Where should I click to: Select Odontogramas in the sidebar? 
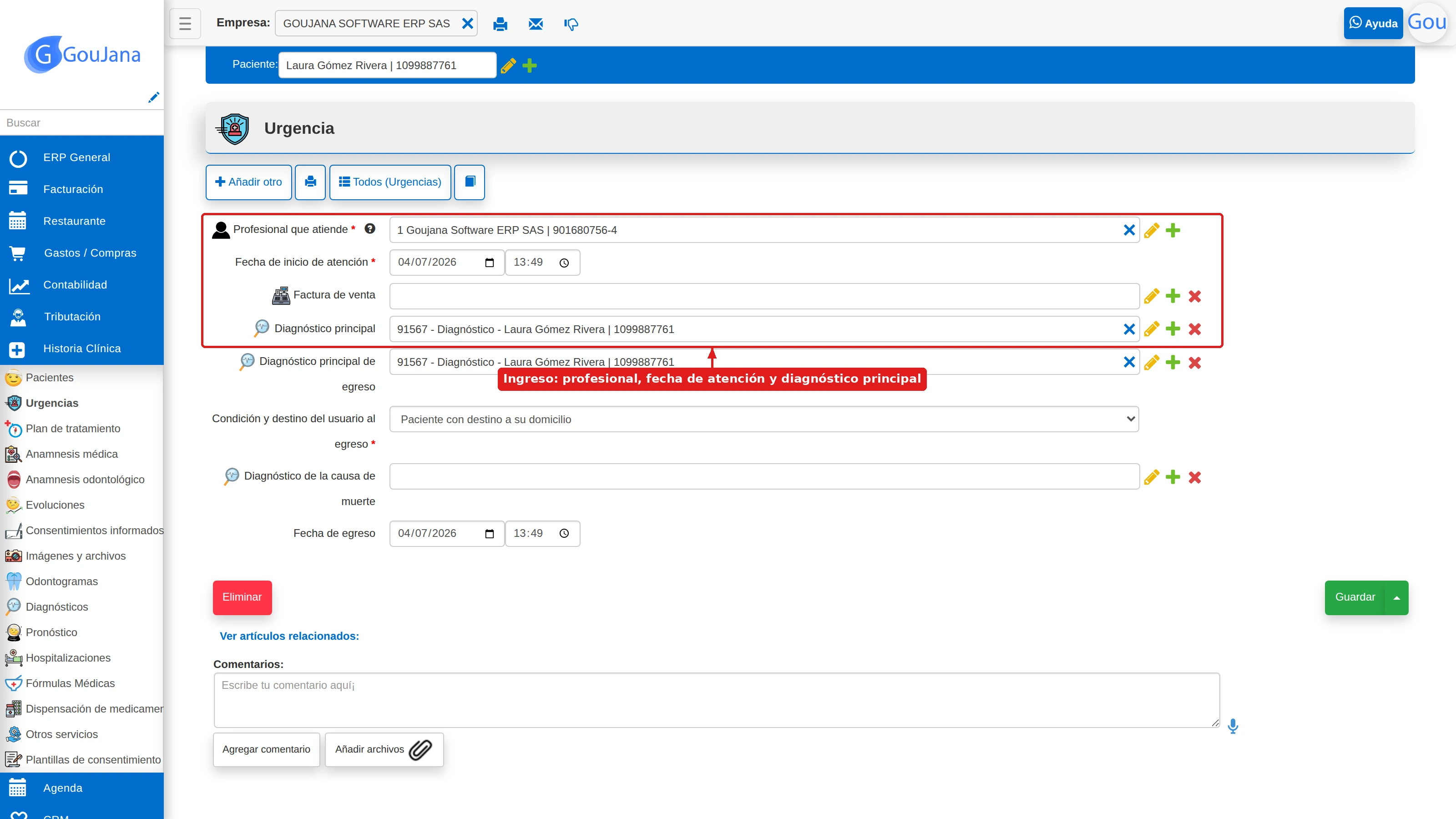(61, 581)
